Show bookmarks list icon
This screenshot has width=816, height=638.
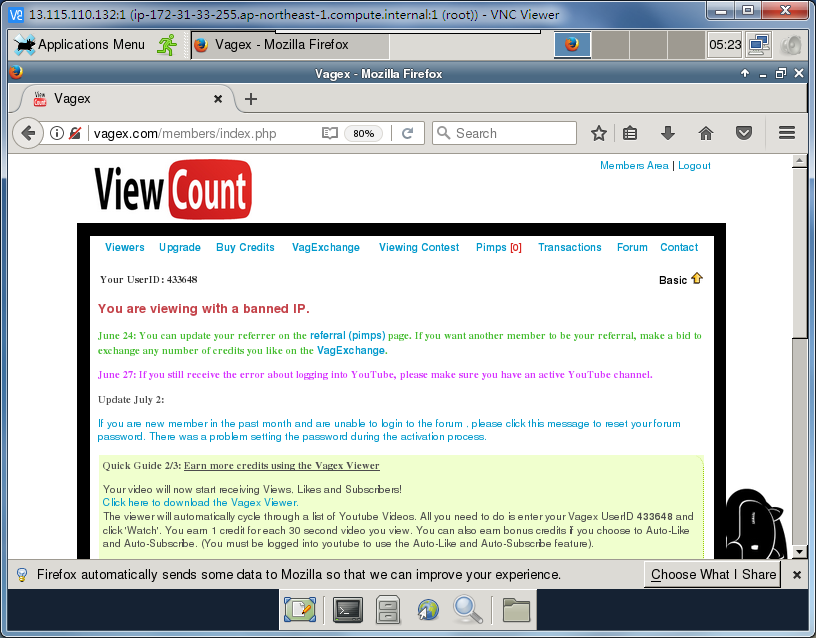(x=630, y=133)
